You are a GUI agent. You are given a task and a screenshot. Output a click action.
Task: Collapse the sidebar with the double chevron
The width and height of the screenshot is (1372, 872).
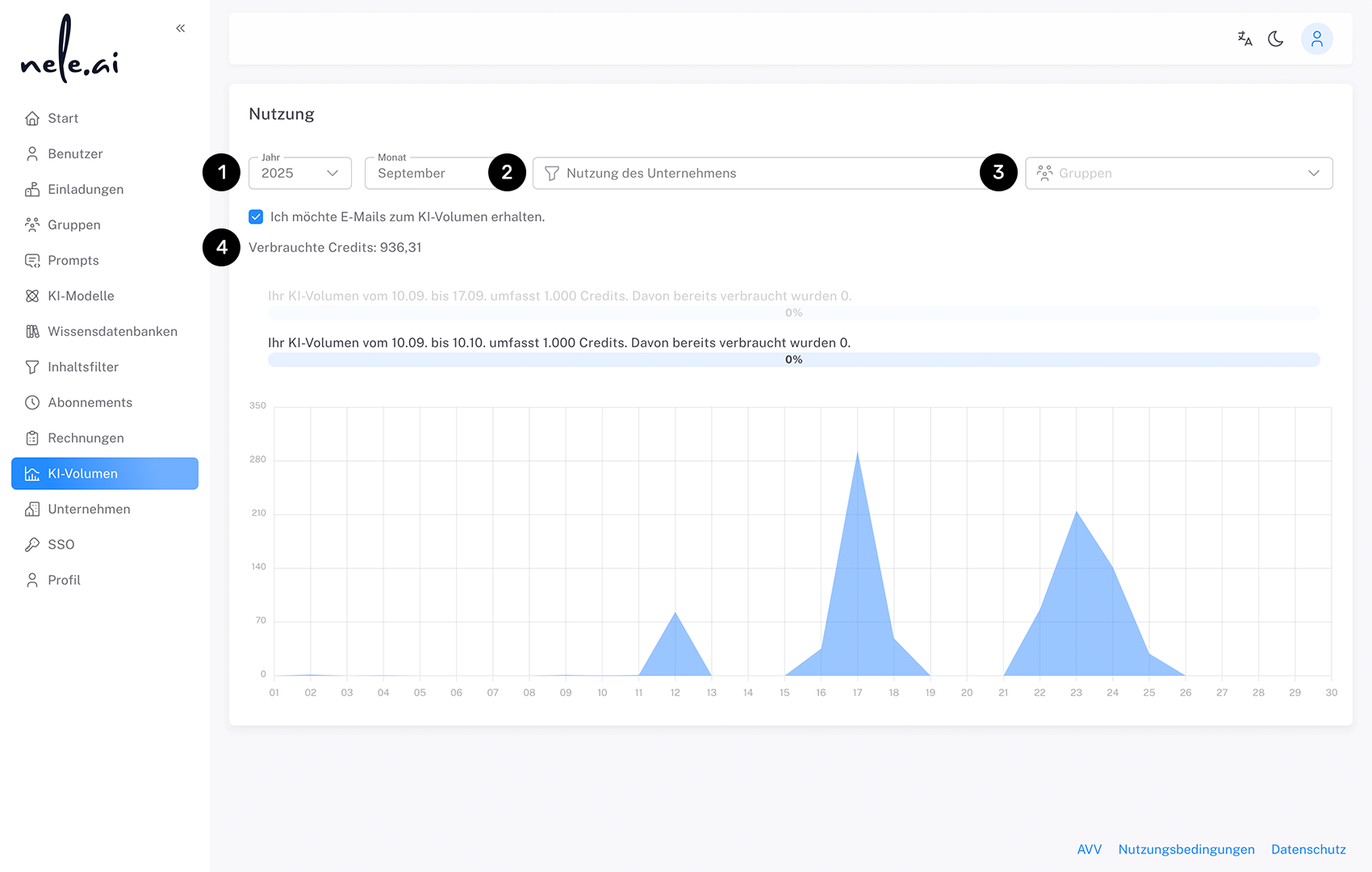pos(180,27)
